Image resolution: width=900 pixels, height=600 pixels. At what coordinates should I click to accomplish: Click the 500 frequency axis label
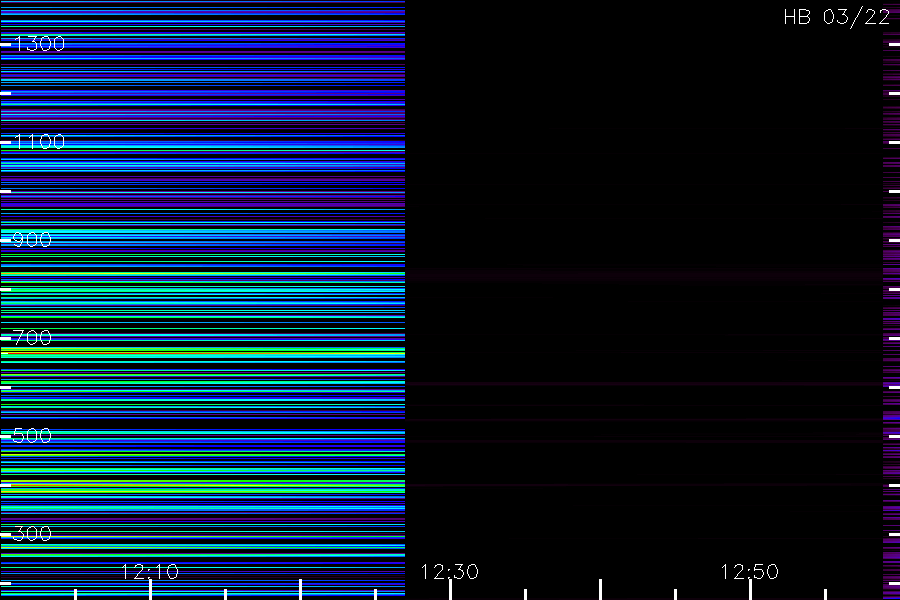tap(32, 436)
